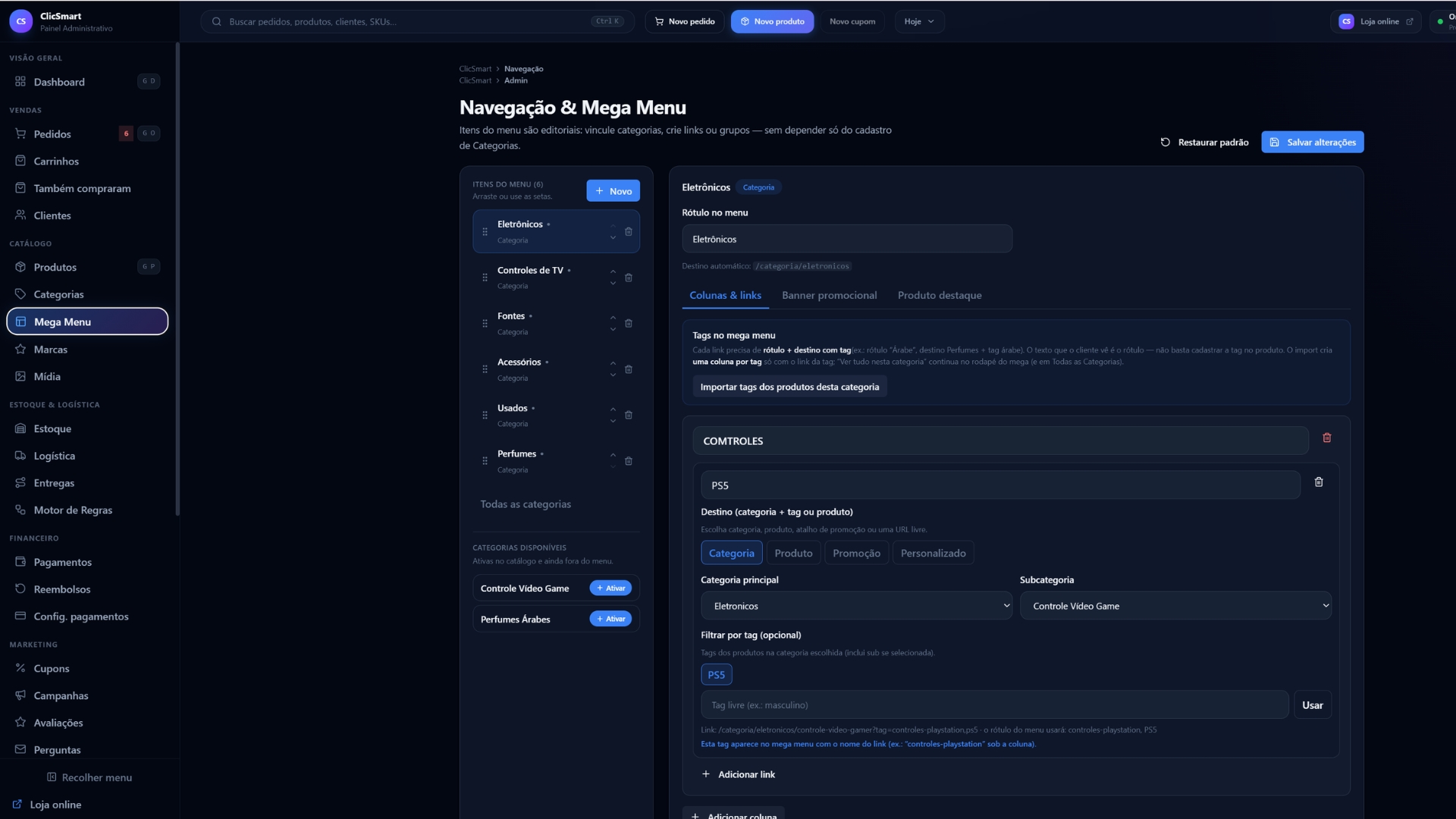Remove the PS5 link row
The height and width of the screenshot is (819, 1456).
click(1319, 482)
